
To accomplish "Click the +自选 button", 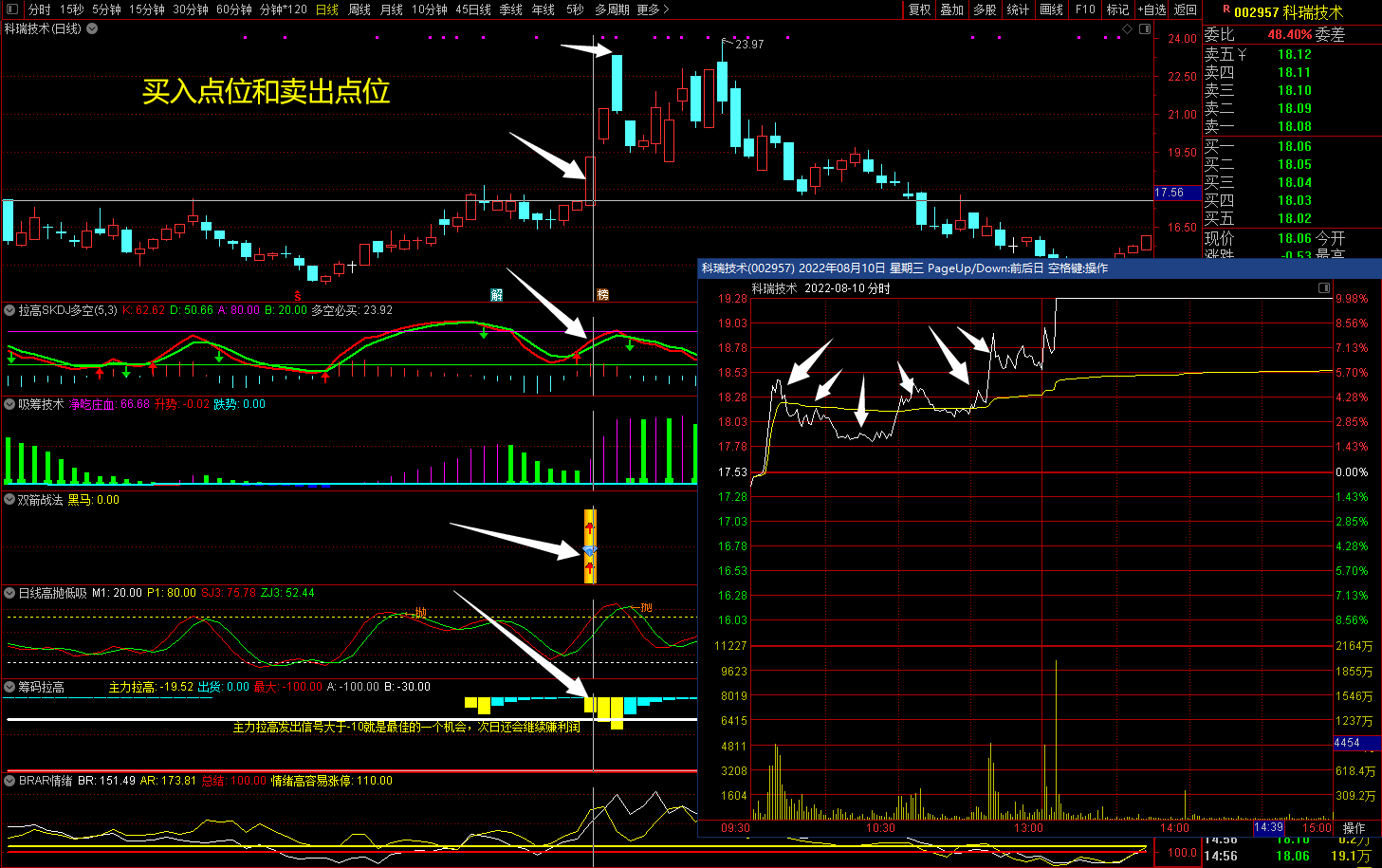I will click(1152, 9).
